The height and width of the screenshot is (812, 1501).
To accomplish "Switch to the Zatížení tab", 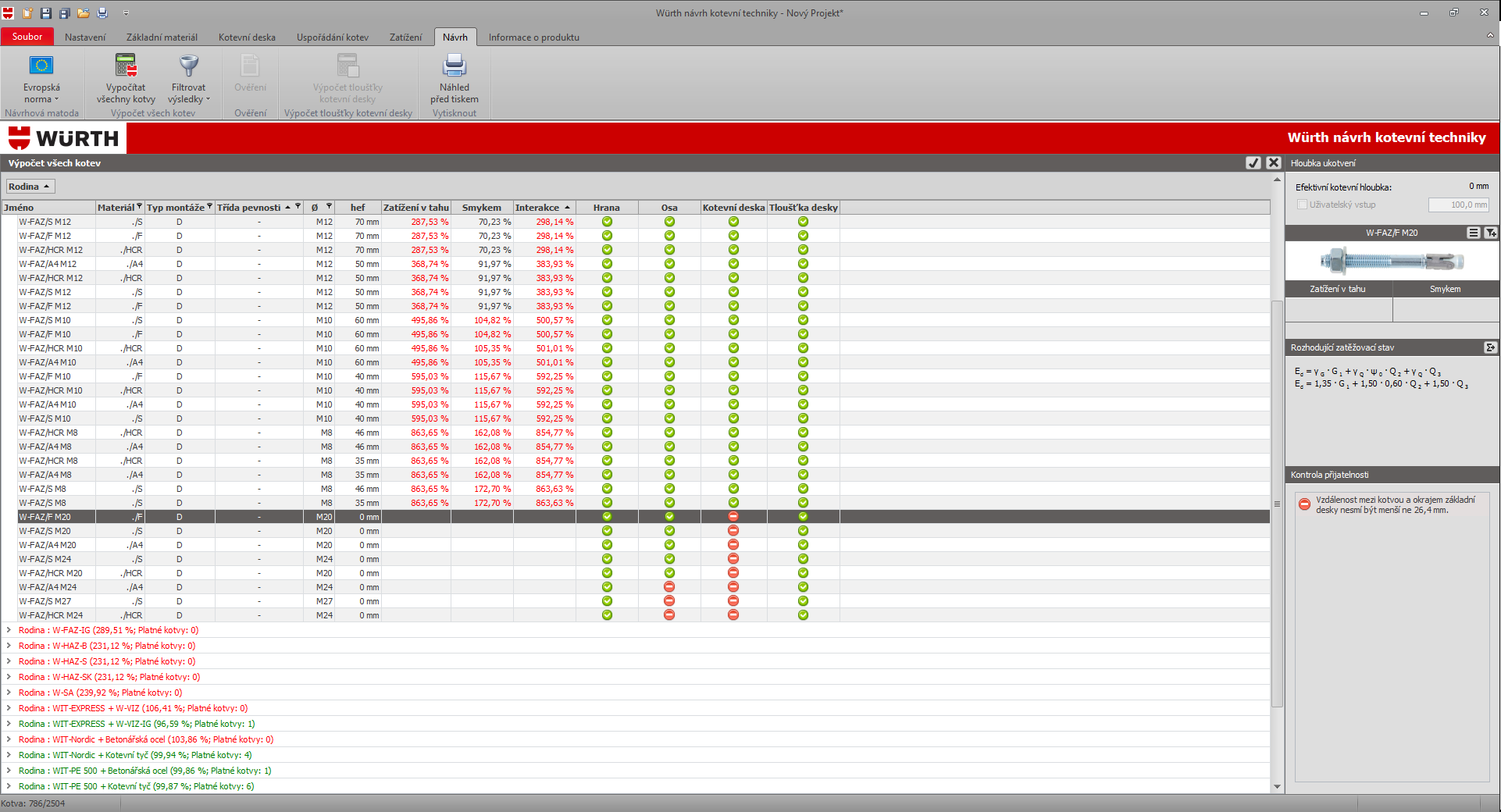I will pyautogui.click(x=405, y=37).
